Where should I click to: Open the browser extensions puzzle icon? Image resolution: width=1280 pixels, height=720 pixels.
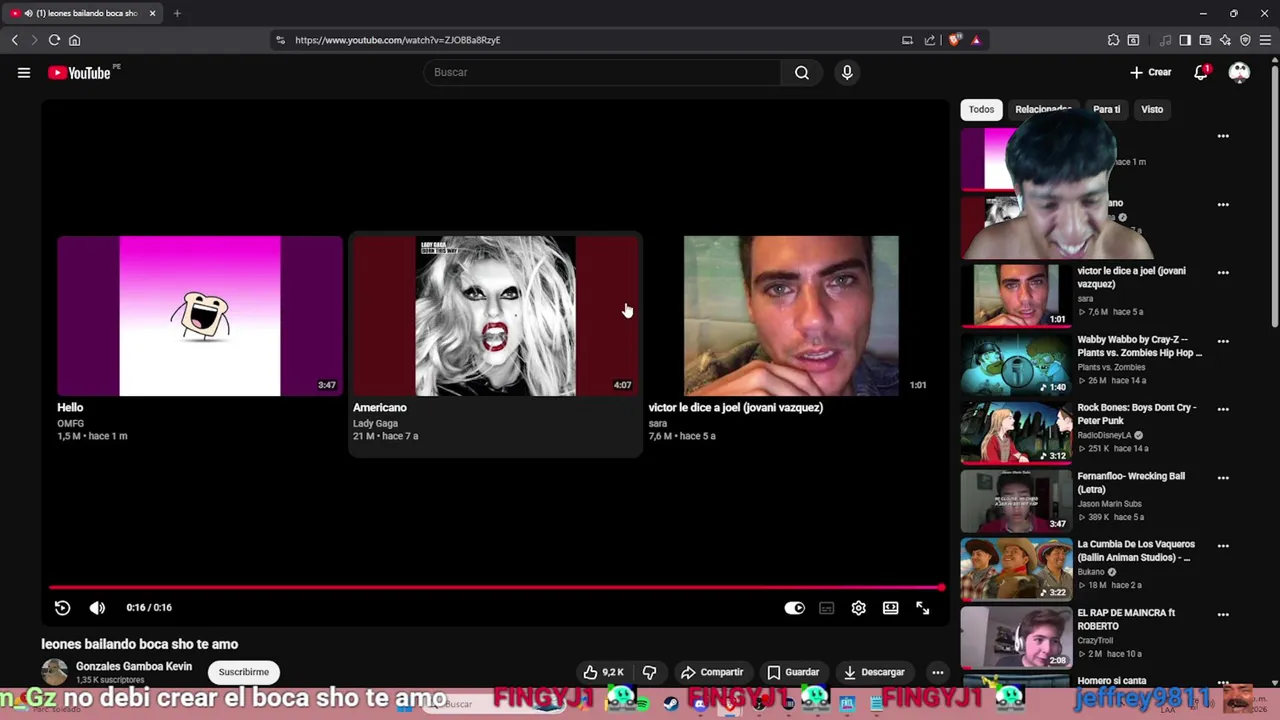(x=1113, y=40)
